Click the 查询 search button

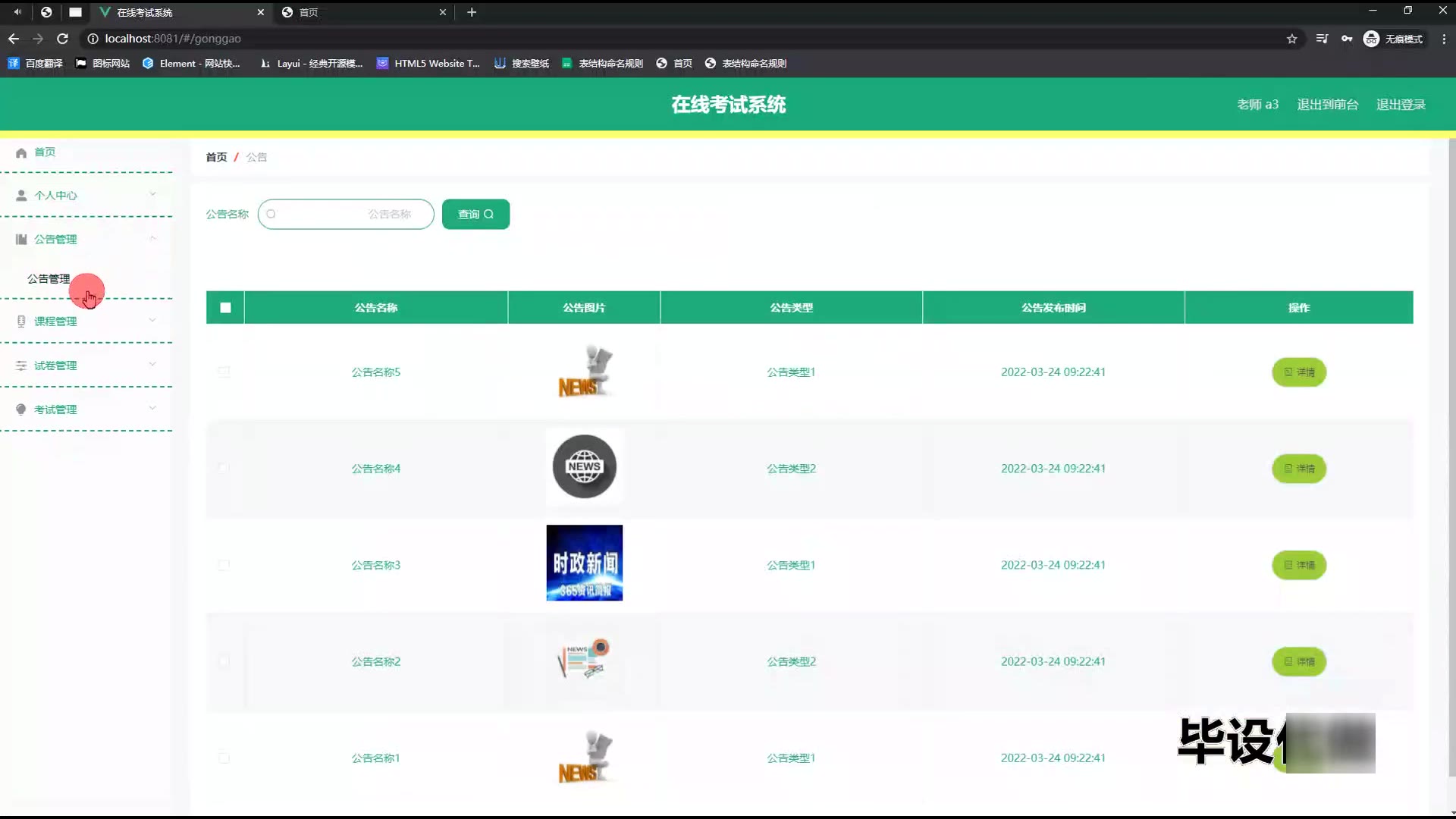[475, 215]
